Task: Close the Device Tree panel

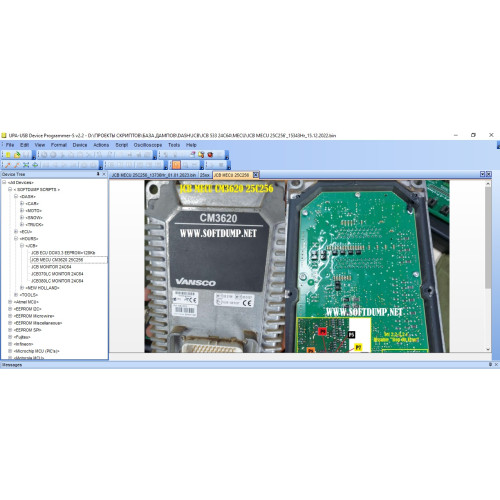Action: [x=104, y=174]
